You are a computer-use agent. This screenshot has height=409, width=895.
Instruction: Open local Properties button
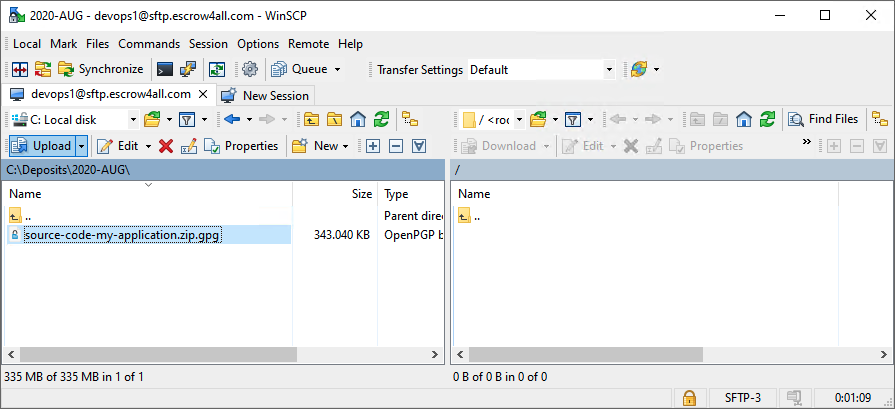click(241, 146)
